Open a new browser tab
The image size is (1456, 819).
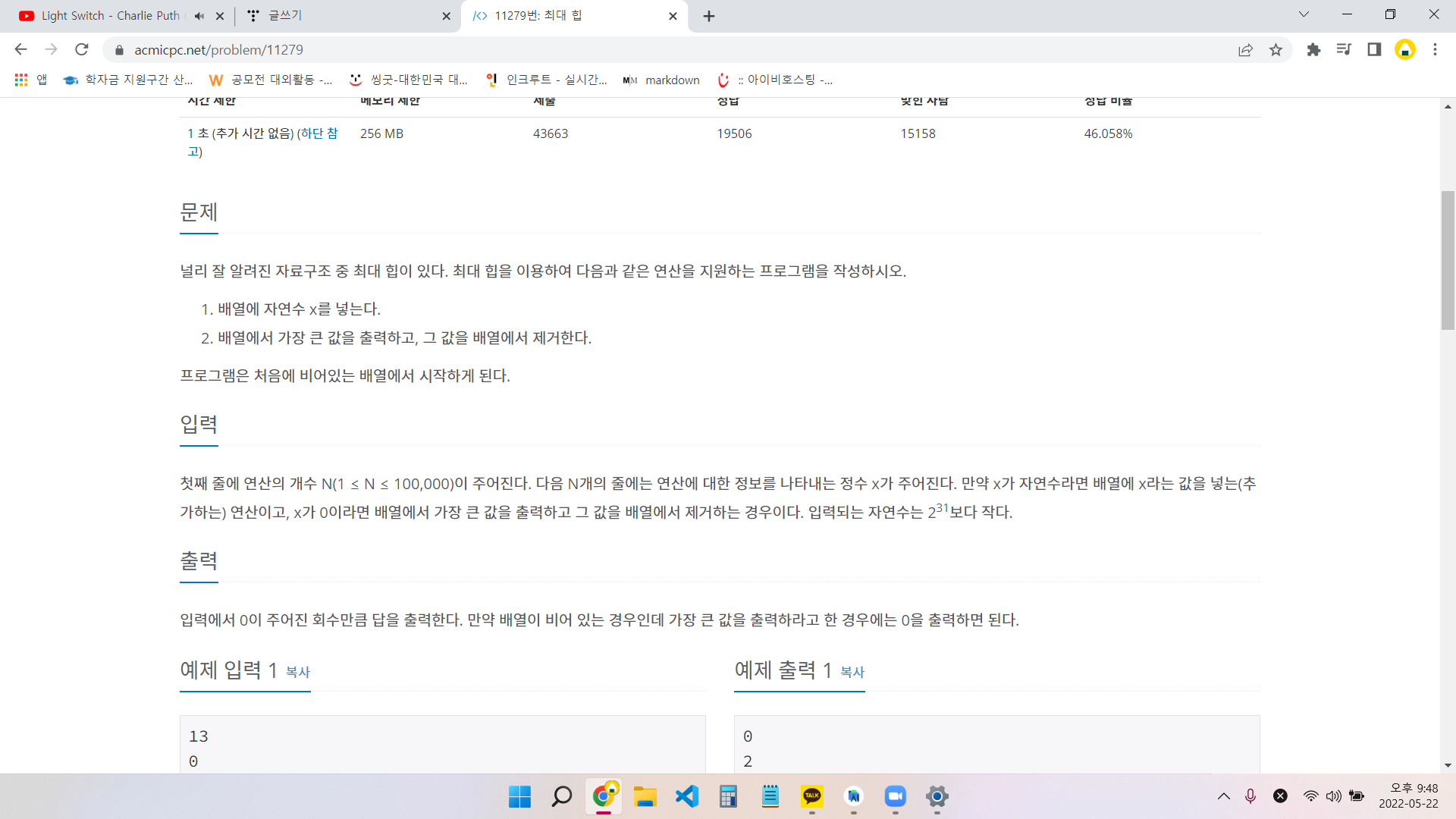pyautogui.click(x=708, y=16)
